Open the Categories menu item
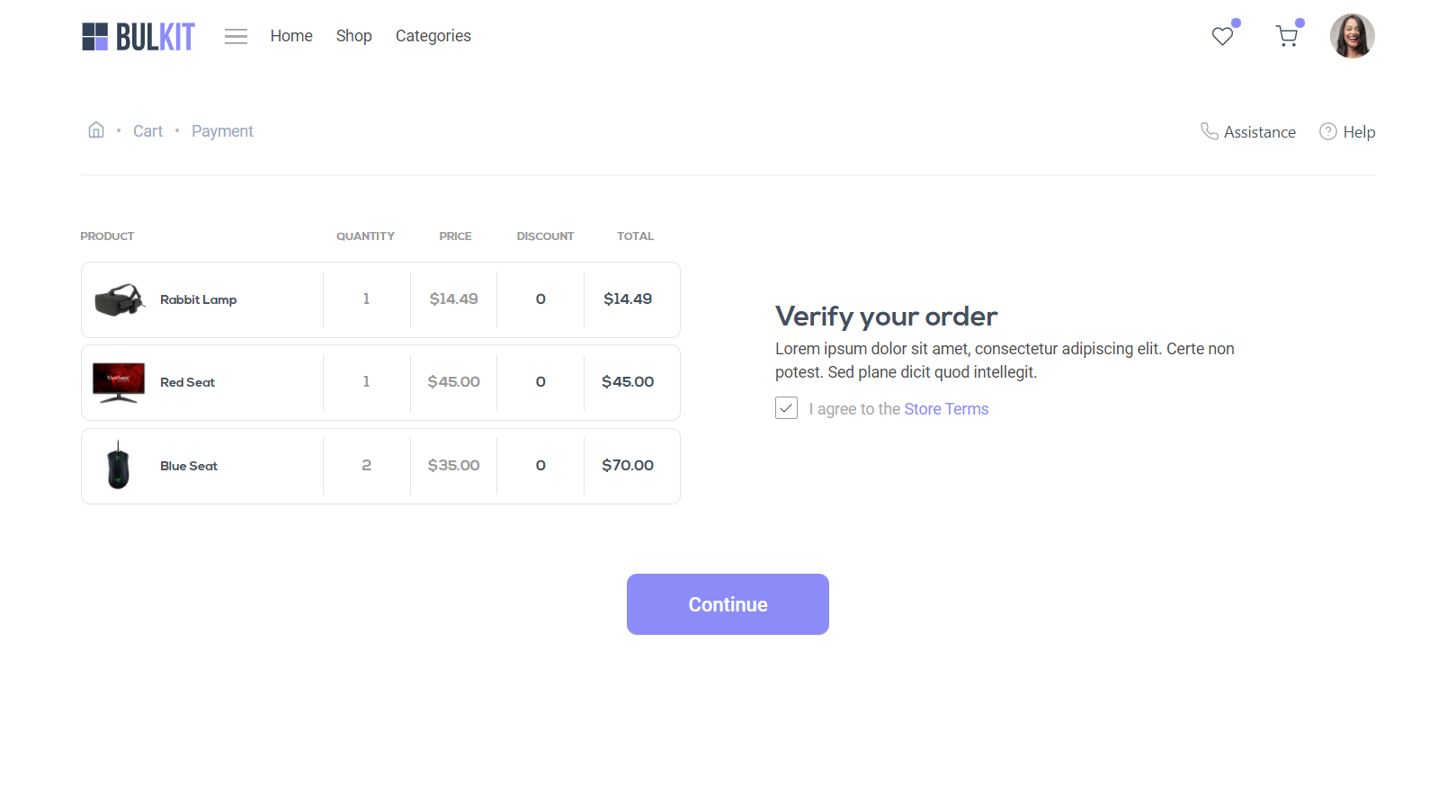1456x812 pixels. point(433,36)
